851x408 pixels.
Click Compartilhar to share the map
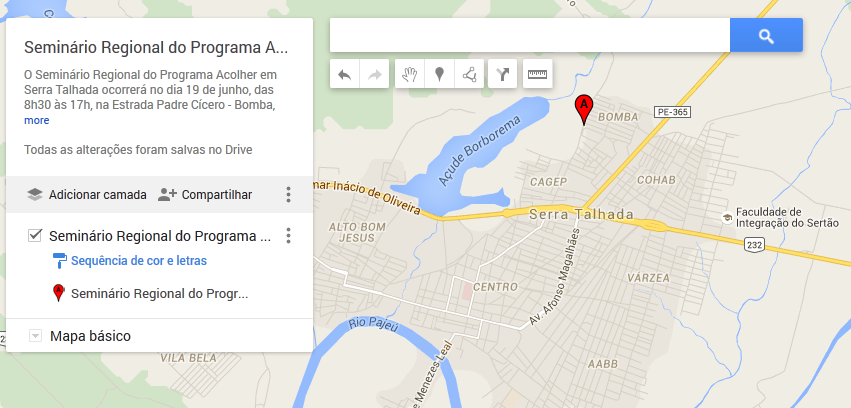205,195
